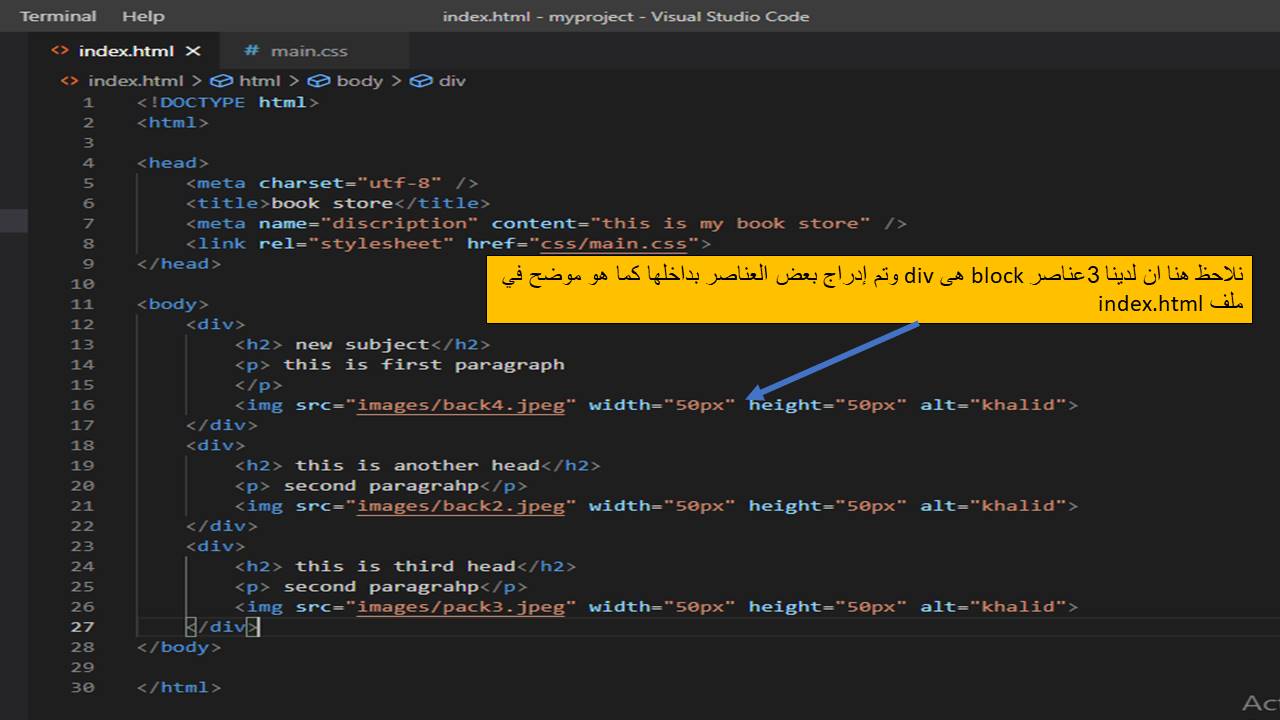The image size is (1280, 720).
Task: Follow the images/back2.jpeg link
Action: tap(461, 506)
